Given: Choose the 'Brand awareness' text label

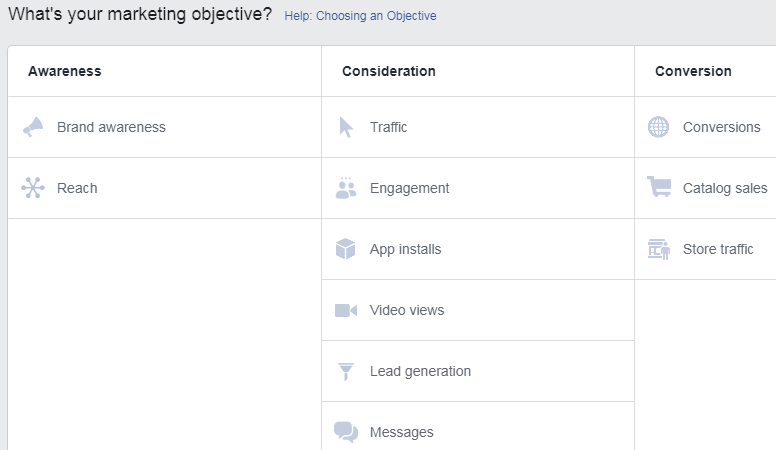Looking at the screenshot, I should [111, 127].
